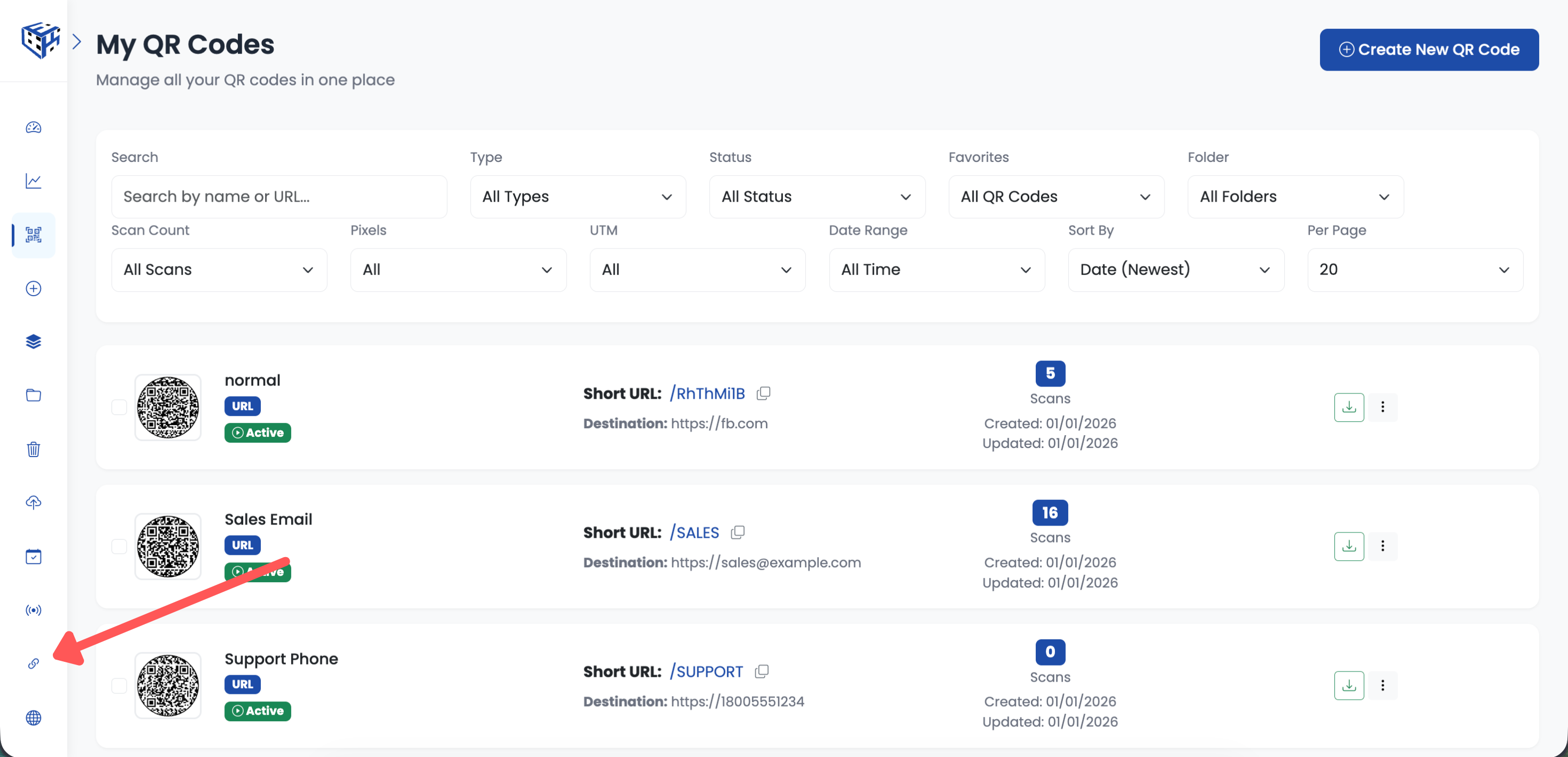Open the Folders sidebar icon
The height and width of the screenshot is (757, 1568).
[34, 395]
